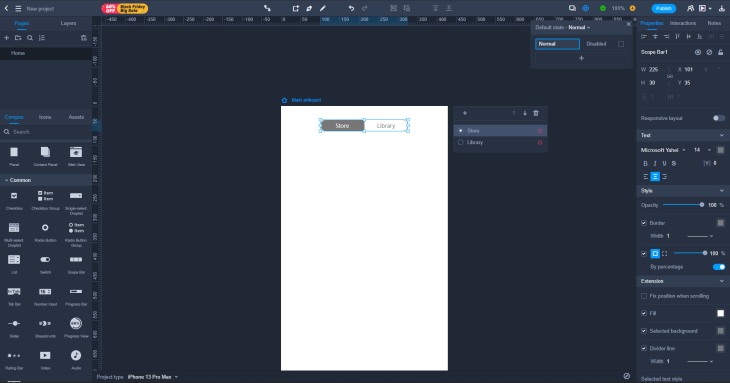730x383 pixels.
Task: Switch to the Layers tab
Action: [68, 23]
